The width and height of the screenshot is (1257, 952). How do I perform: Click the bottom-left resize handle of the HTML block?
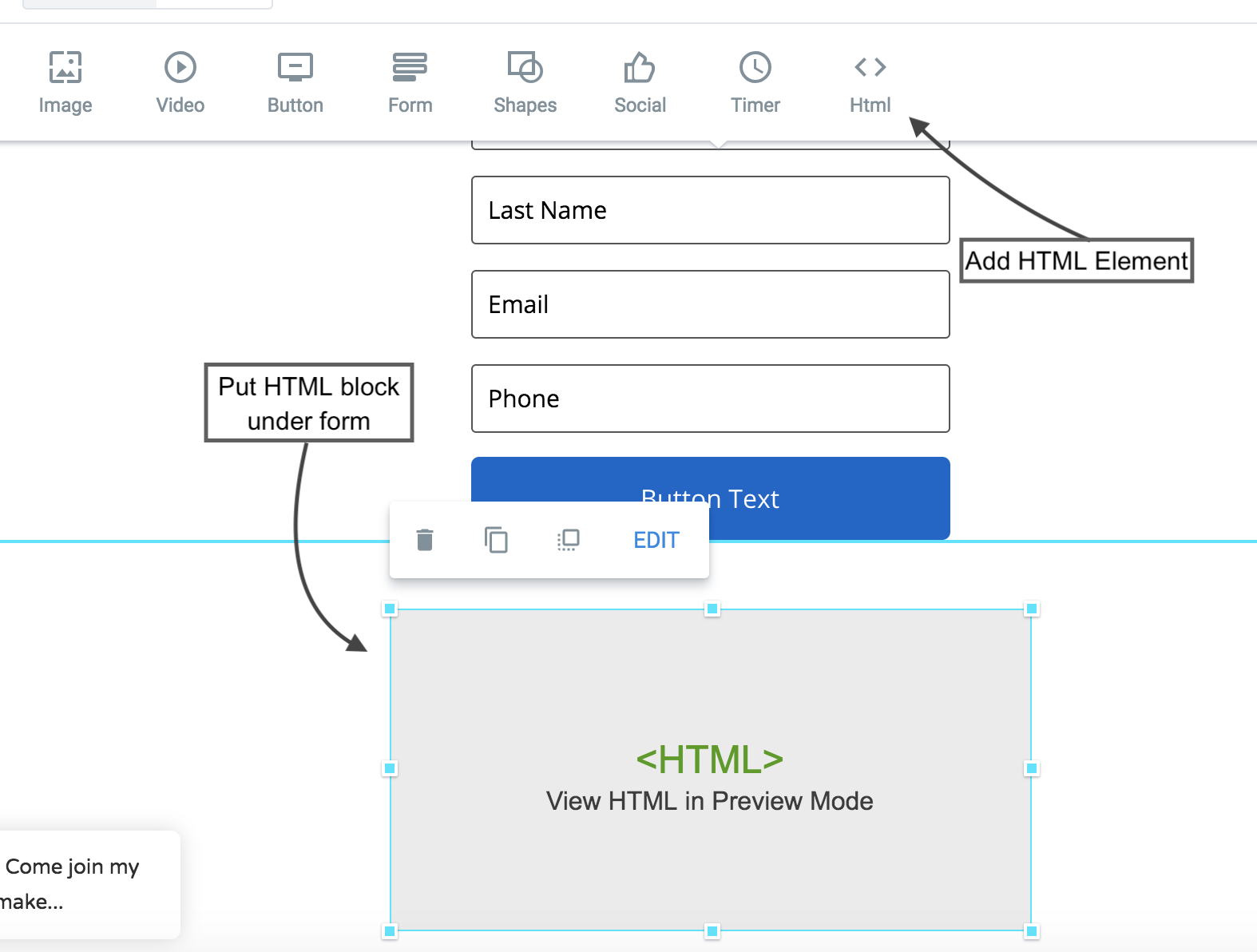(390, 930)
